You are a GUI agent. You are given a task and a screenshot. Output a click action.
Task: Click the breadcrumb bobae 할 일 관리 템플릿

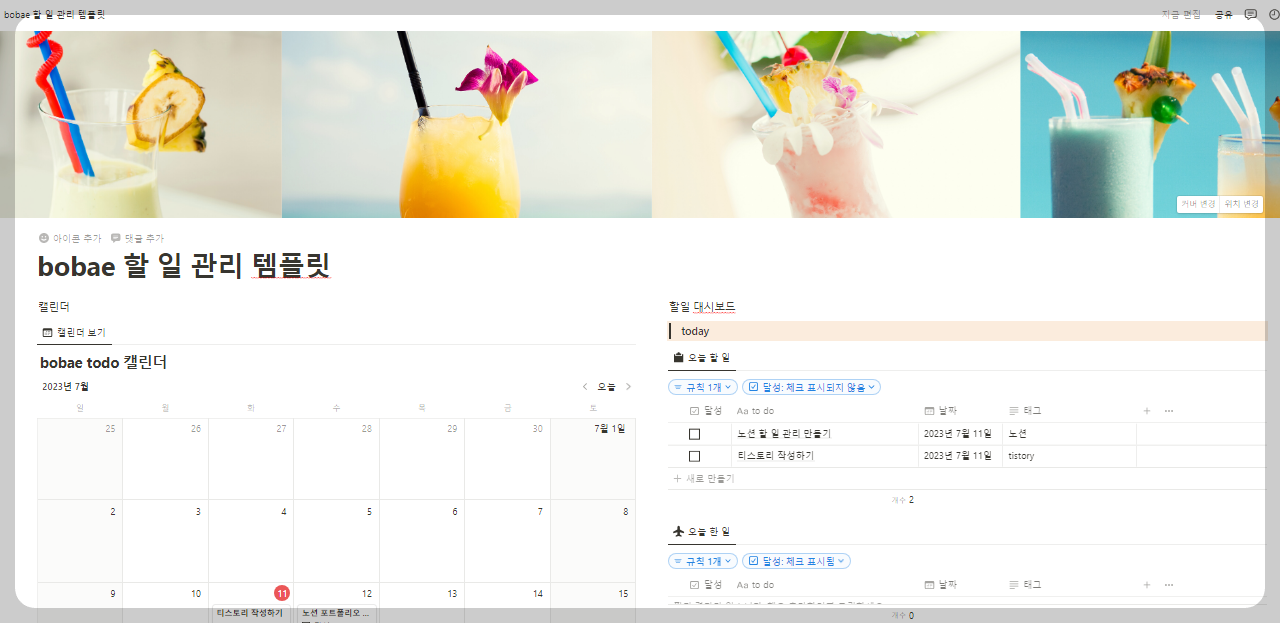click(54, 14)
